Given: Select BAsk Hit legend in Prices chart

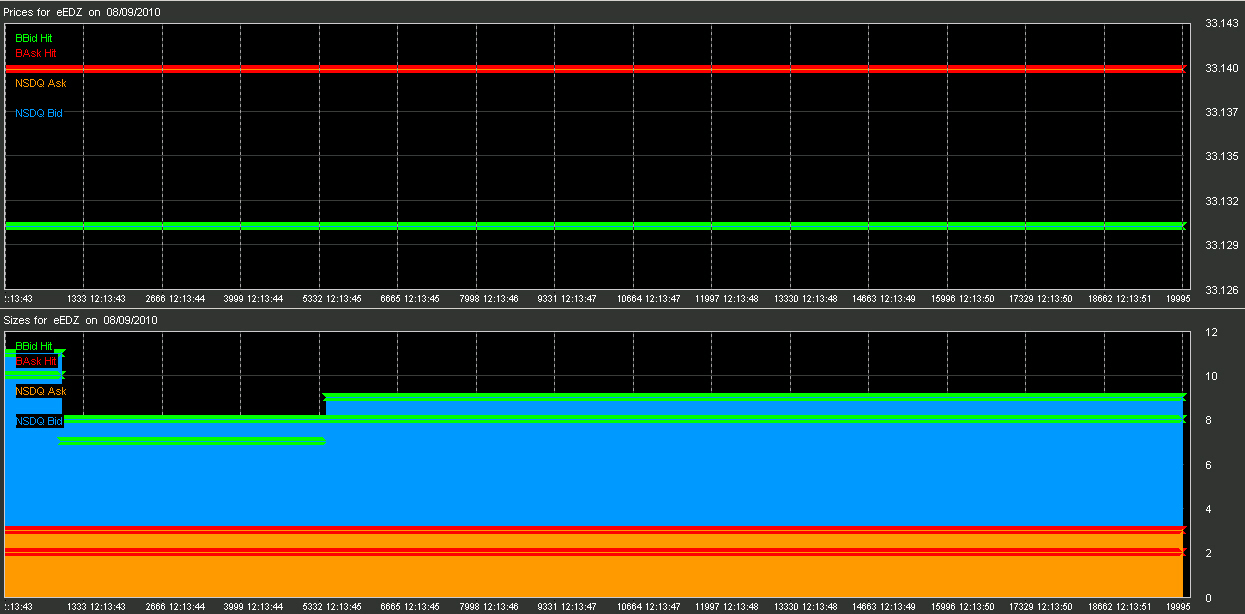Looking at the screenshot, I should pos(35,53).
